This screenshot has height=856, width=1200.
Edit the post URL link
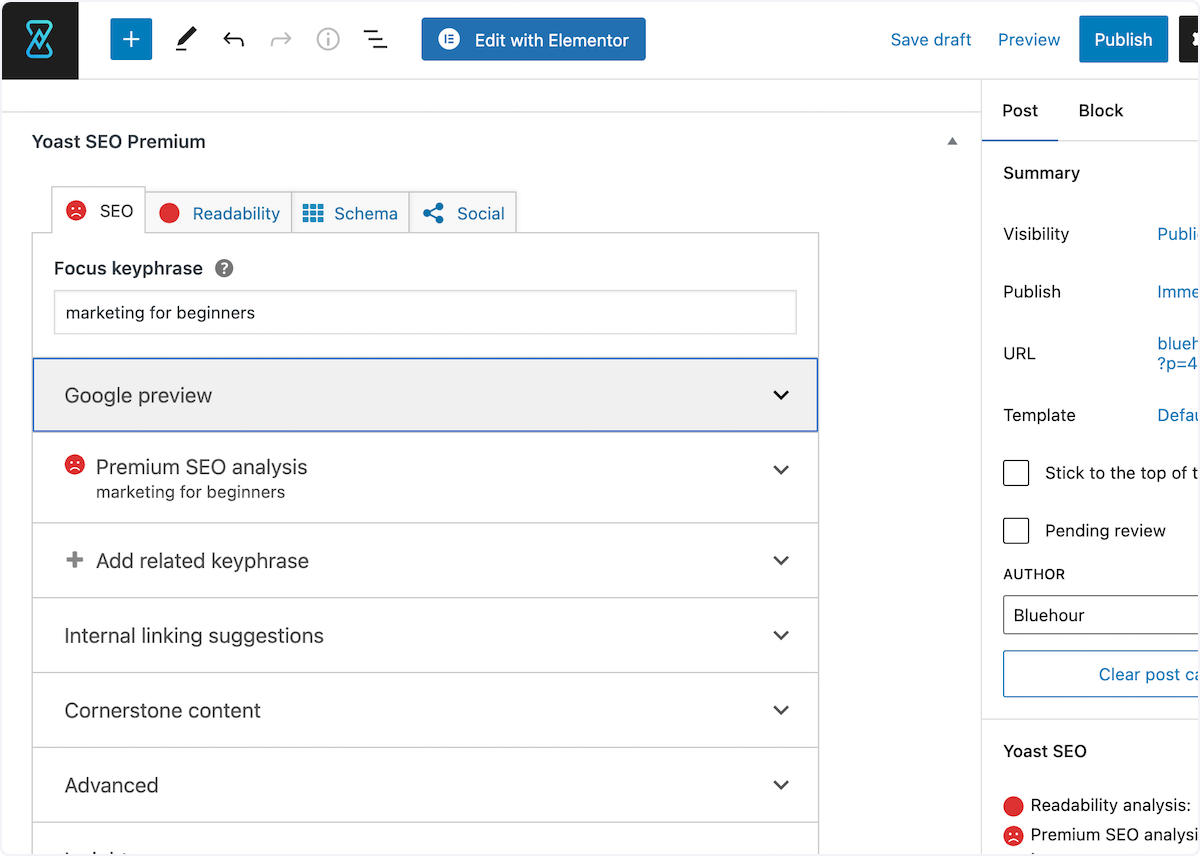(x=1178, y=354)
